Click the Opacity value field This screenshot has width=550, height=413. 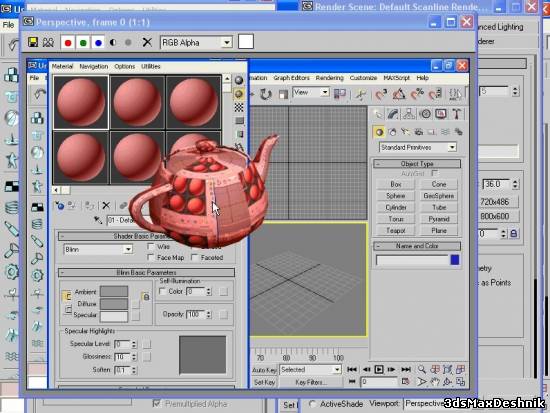tap(196, 314)
